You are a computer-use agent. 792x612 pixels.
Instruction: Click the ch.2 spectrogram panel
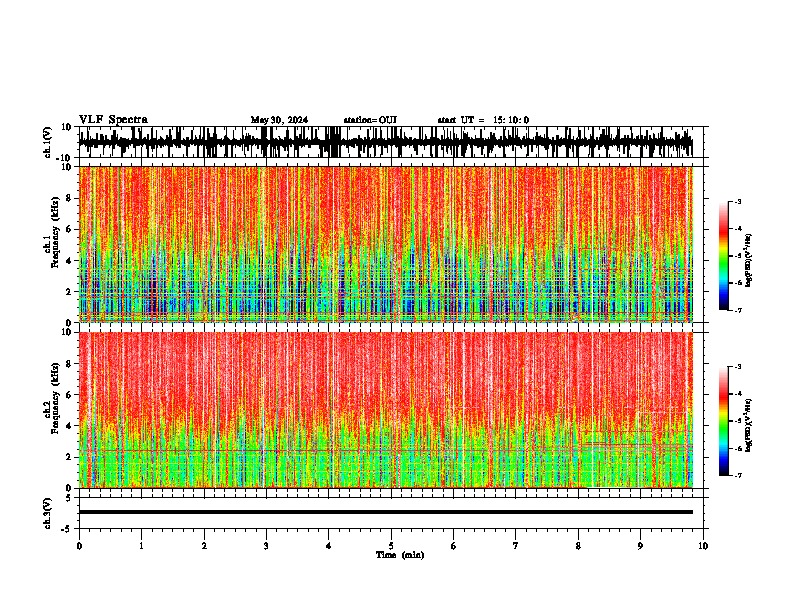[x=385, y=410]
